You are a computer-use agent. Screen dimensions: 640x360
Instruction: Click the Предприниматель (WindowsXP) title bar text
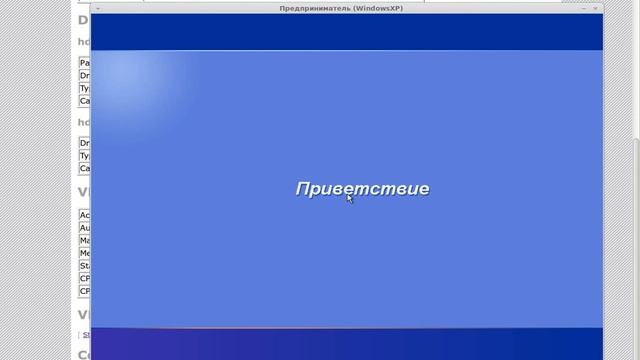pos(341,8)
